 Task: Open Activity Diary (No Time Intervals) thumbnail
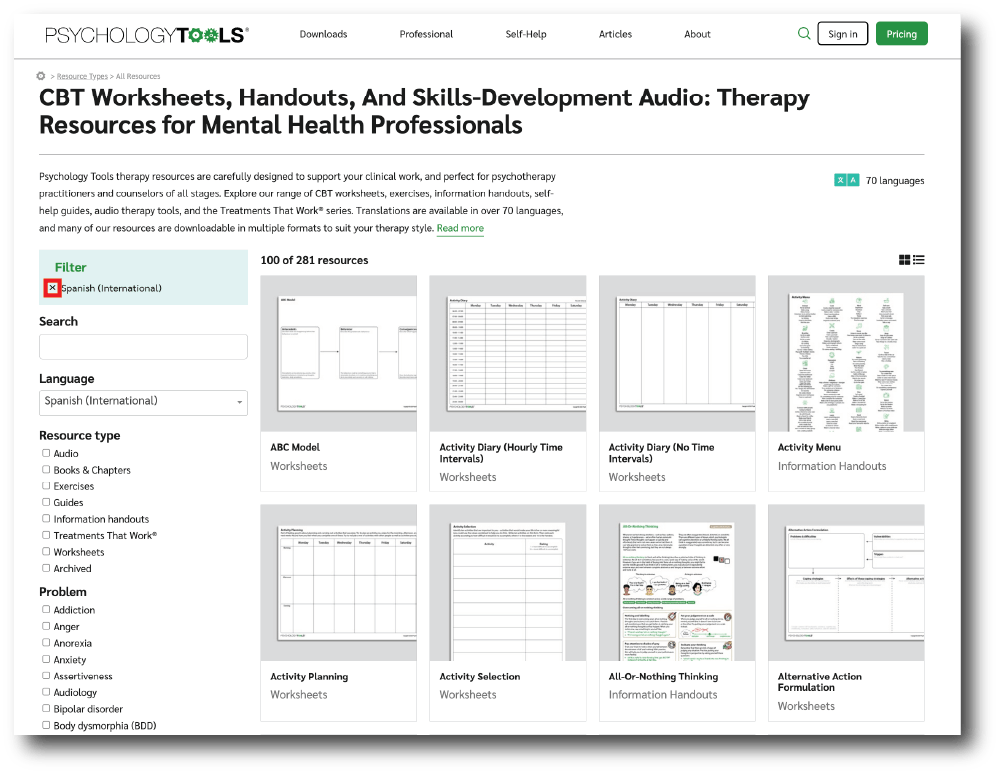coord(677,353)
